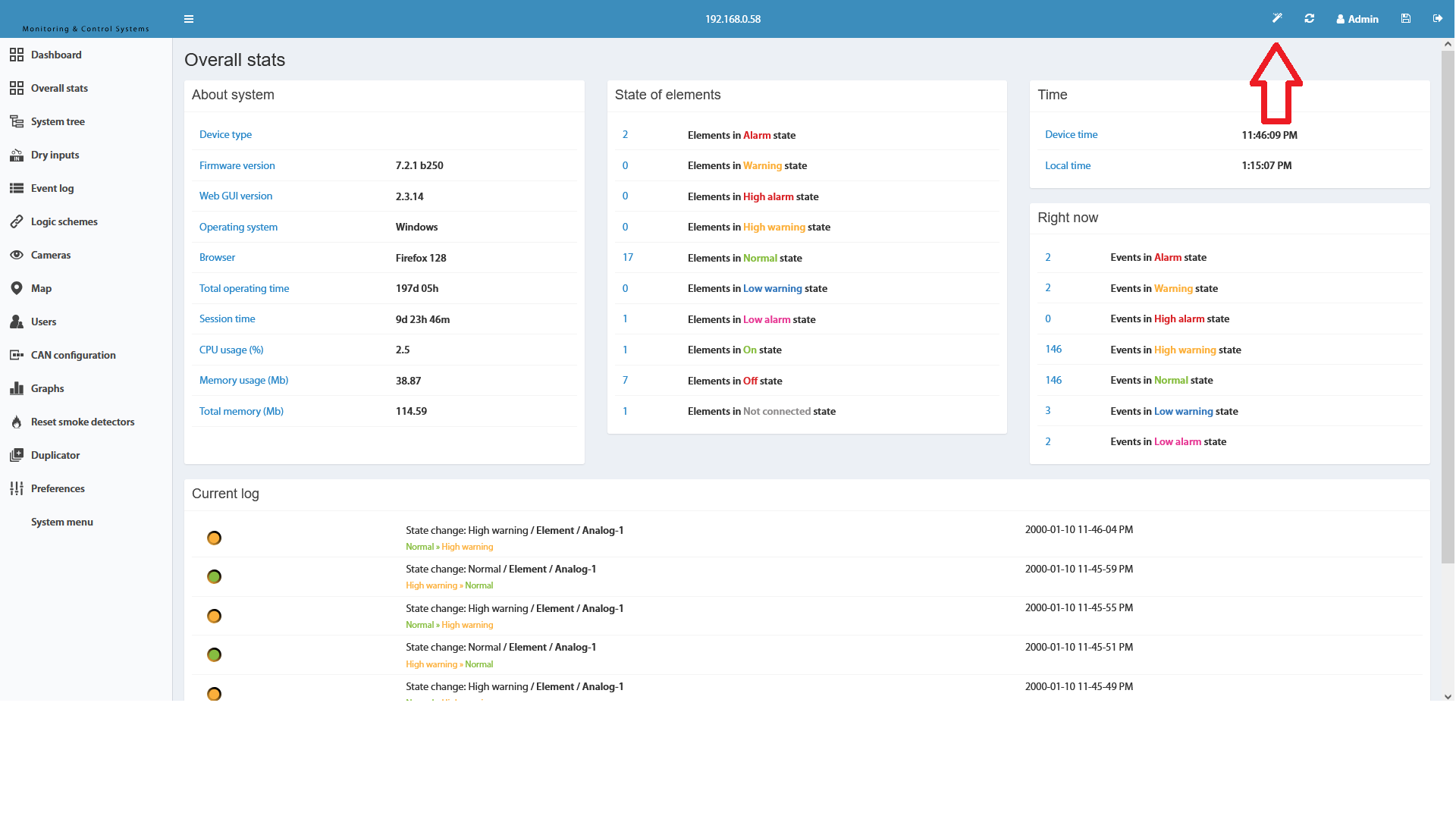Open System menu in sidebar
1456x819 pixels.
pos(62,522)
